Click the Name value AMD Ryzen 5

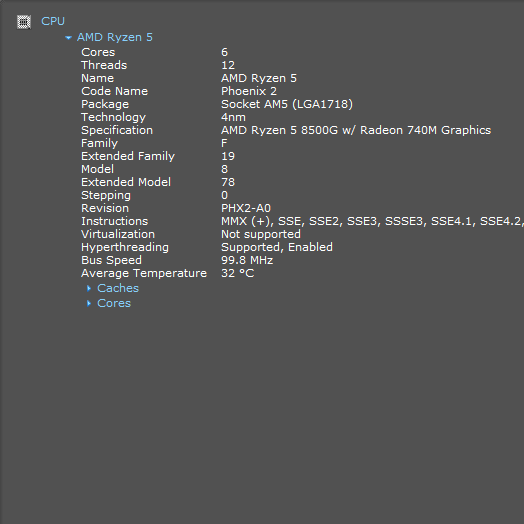click(259, 78)
